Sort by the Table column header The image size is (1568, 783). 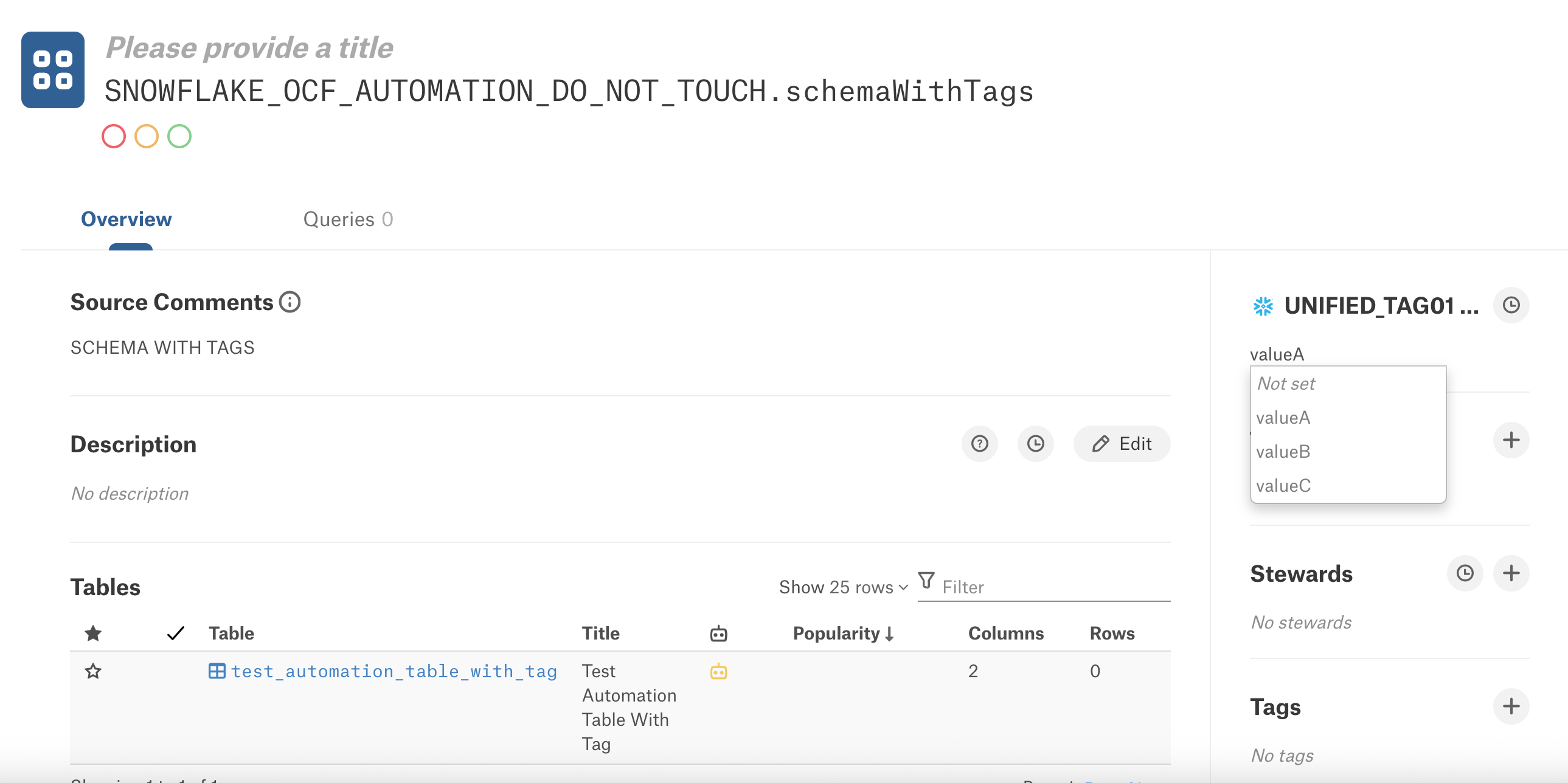[x=231, y=633]
